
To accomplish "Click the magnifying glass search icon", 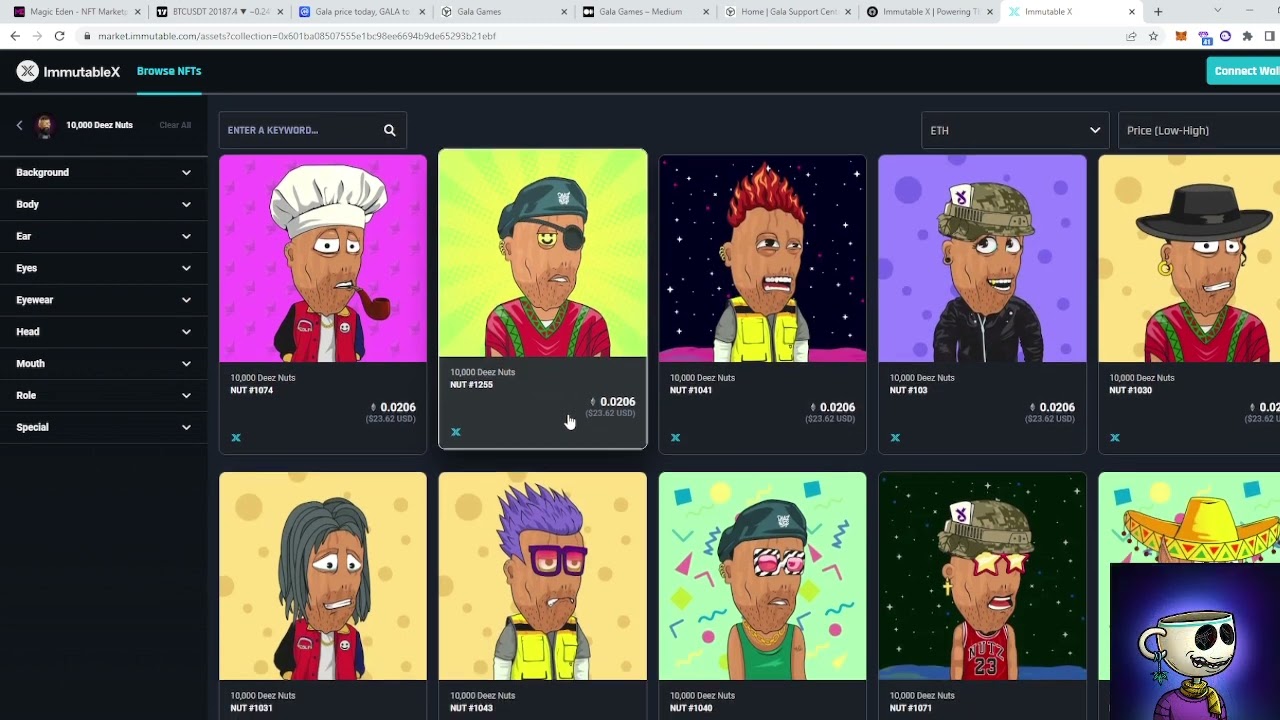I will (390, 130).
